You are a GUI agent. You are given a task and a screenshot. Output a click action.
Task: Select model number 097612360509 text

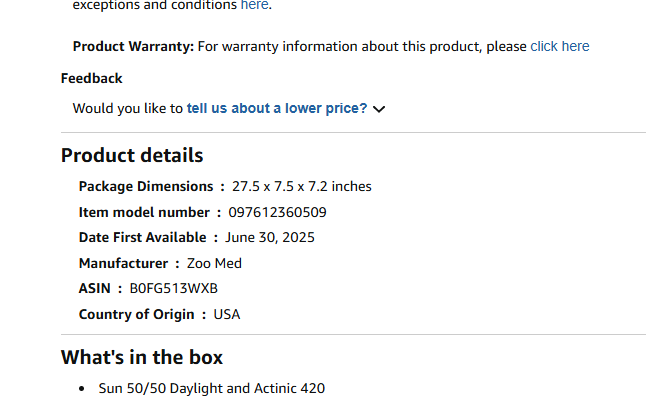[x=277, y=212]
